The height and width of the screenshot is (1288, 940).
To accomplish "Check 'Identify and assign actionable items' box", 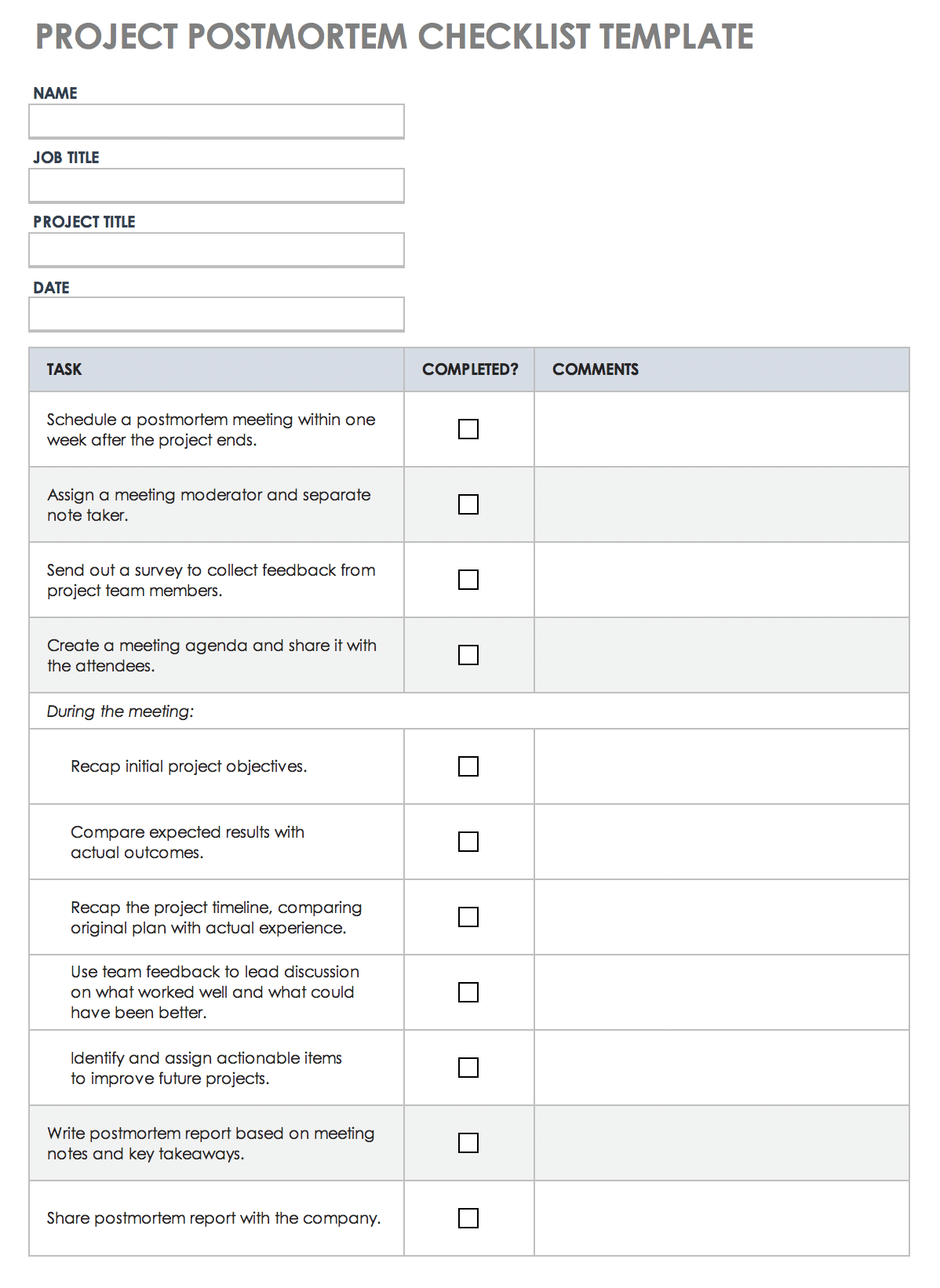I will coord(468,1068).
